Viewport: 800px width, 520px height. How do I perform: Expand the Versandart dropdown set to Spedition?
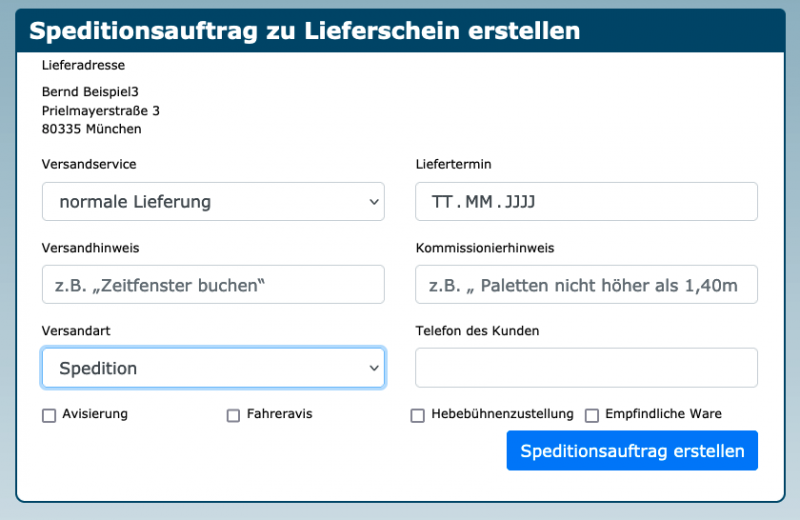point(213,368)
